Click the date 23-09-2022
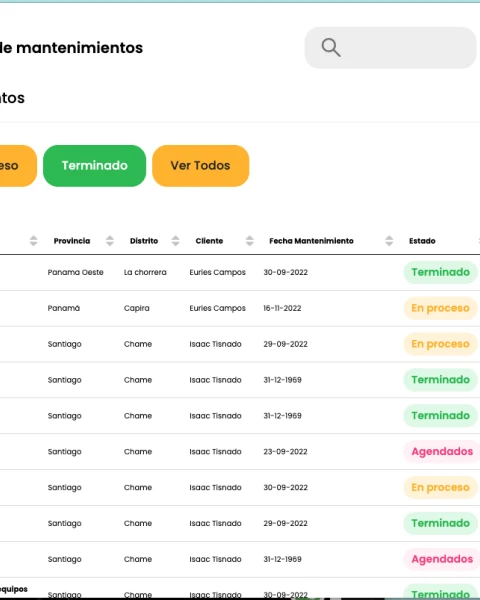480x600 pixels. point(285,452)
